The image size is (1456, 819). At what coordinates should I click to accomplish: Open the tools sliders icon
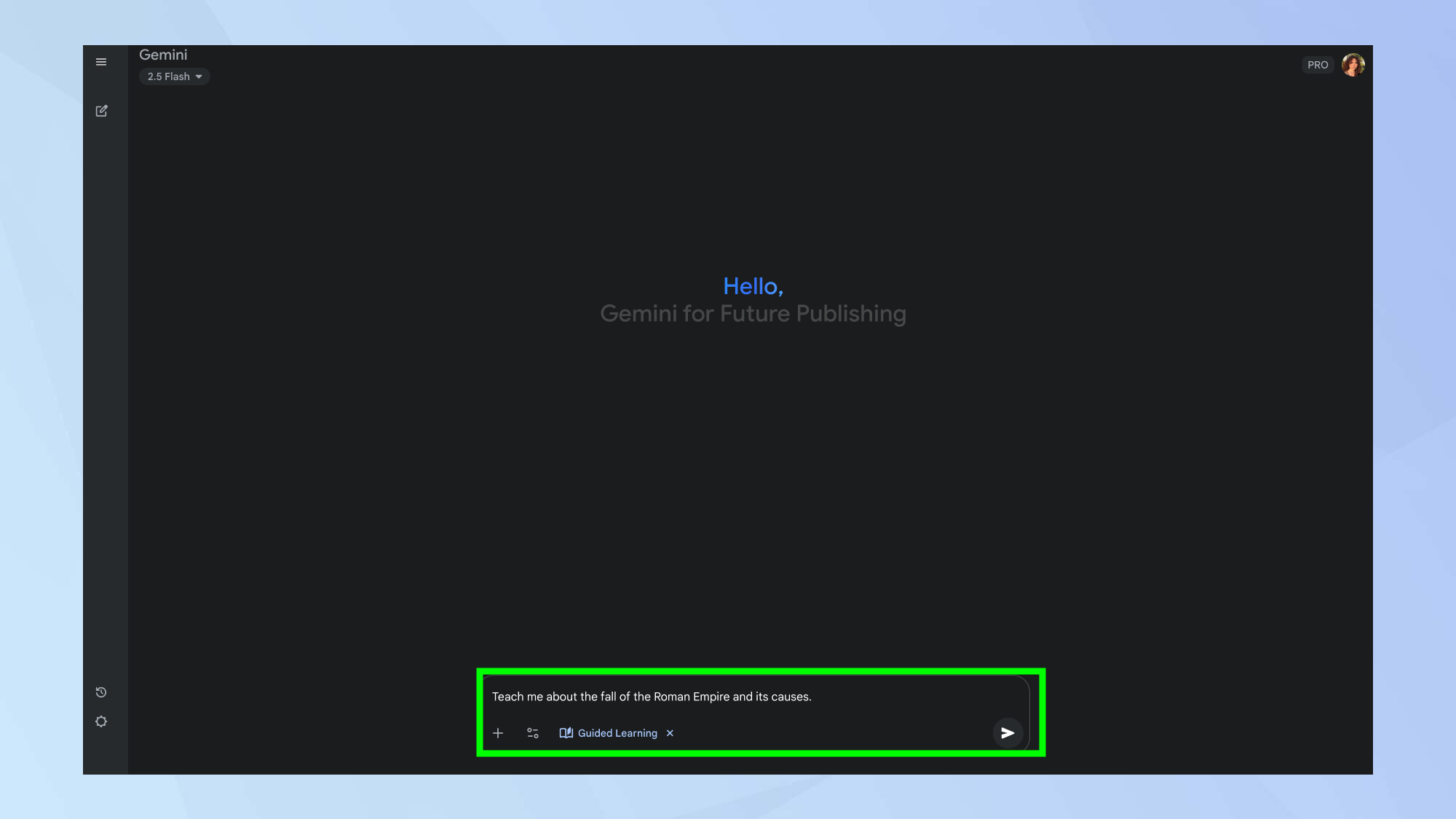pyautogui.click(x=533, y=733)
